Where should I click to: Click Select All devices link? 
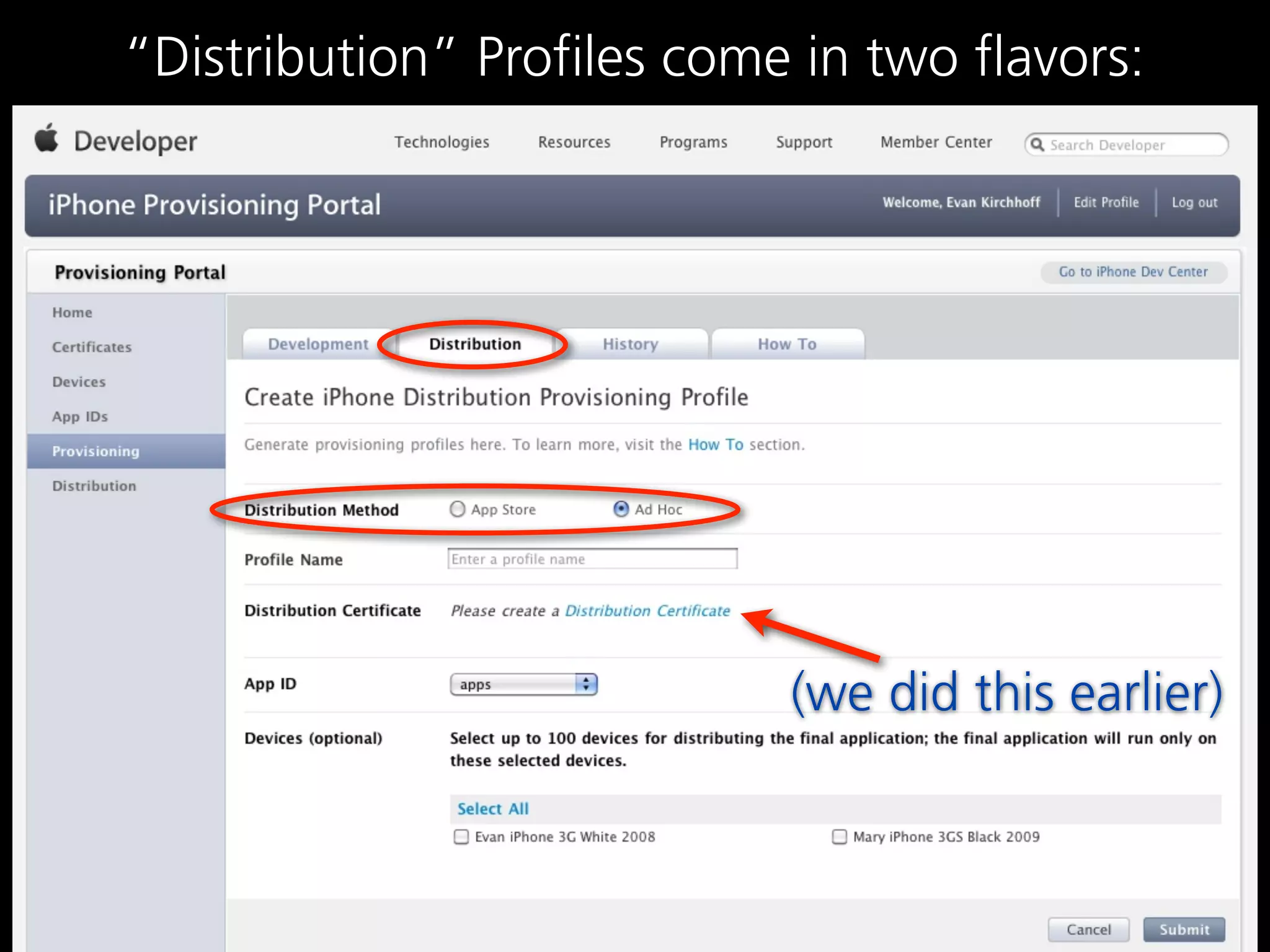pyautogui.click(x=493, y=809)
